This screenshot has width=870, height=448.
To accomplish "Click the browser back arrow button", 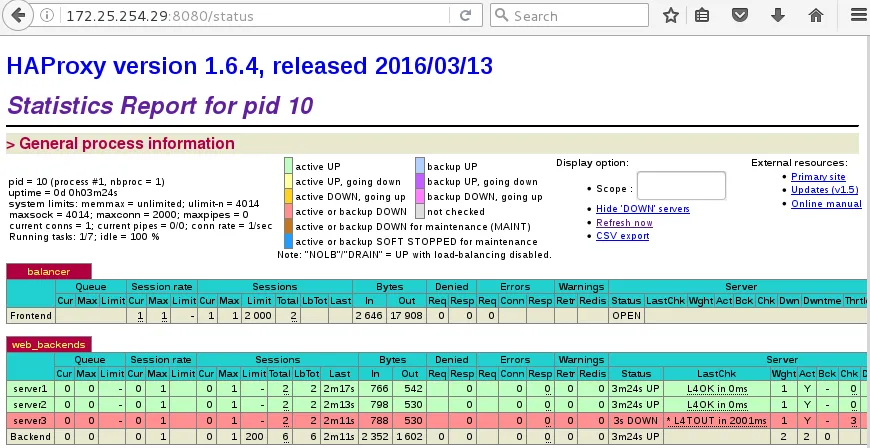I will (x=17, y=15).
